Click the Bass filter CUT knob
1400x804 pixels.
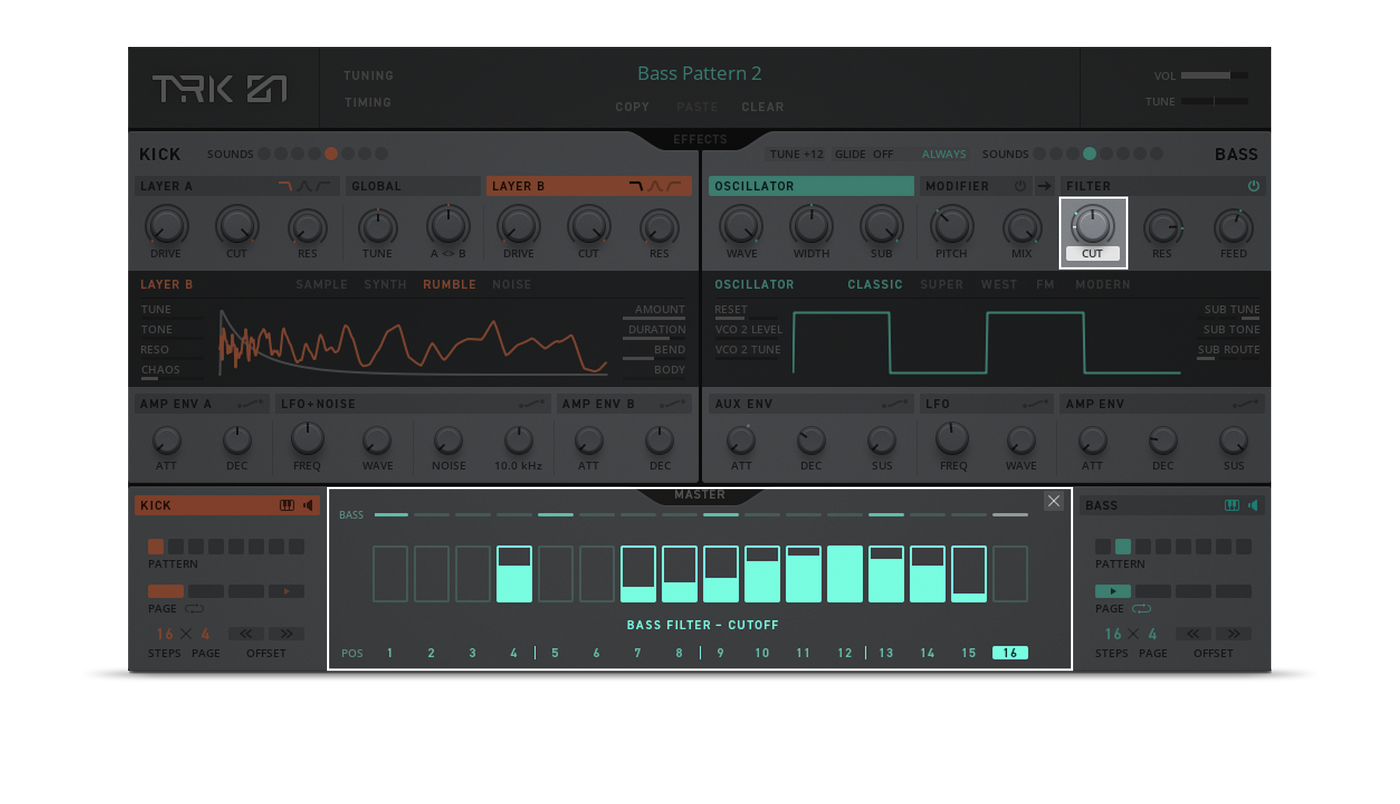coord(1092,225)
